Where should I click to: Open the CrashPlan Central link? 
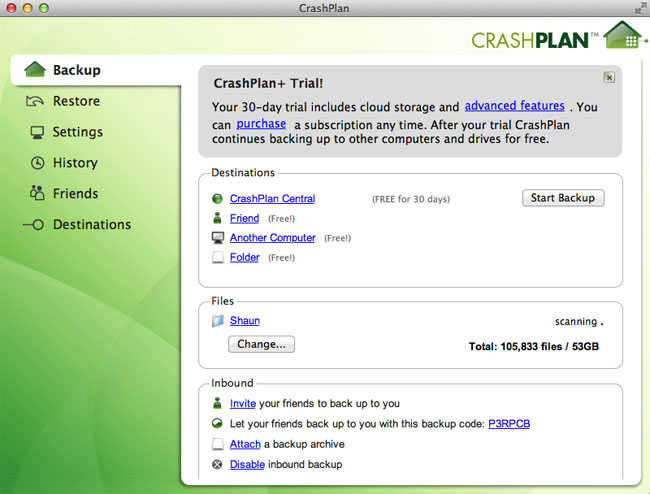coord(272,199)
